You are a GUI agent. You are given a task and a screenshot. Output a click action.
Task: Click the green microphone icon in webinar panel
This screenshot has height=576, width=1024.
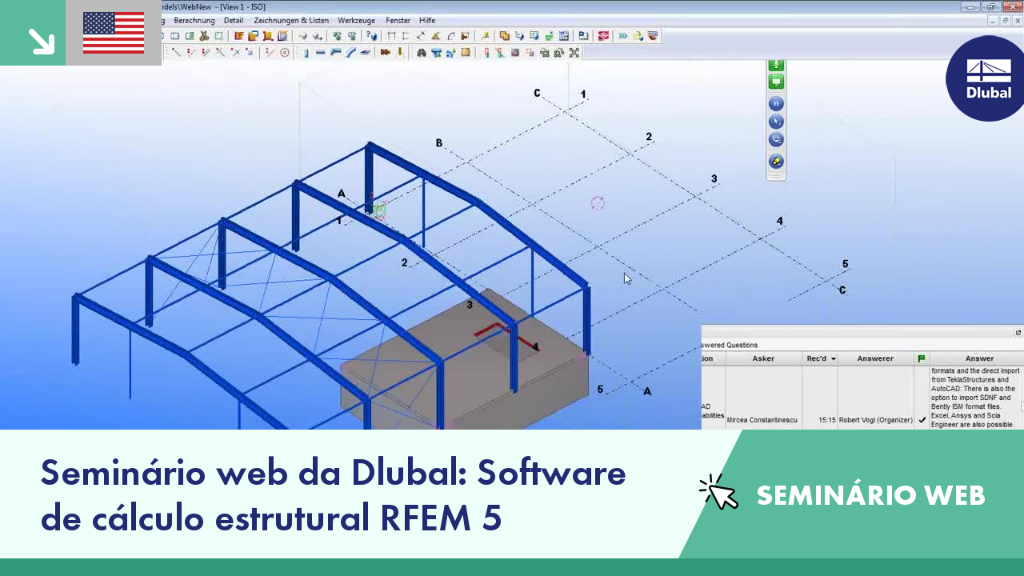pyautogui.click(x=776, y=64)
